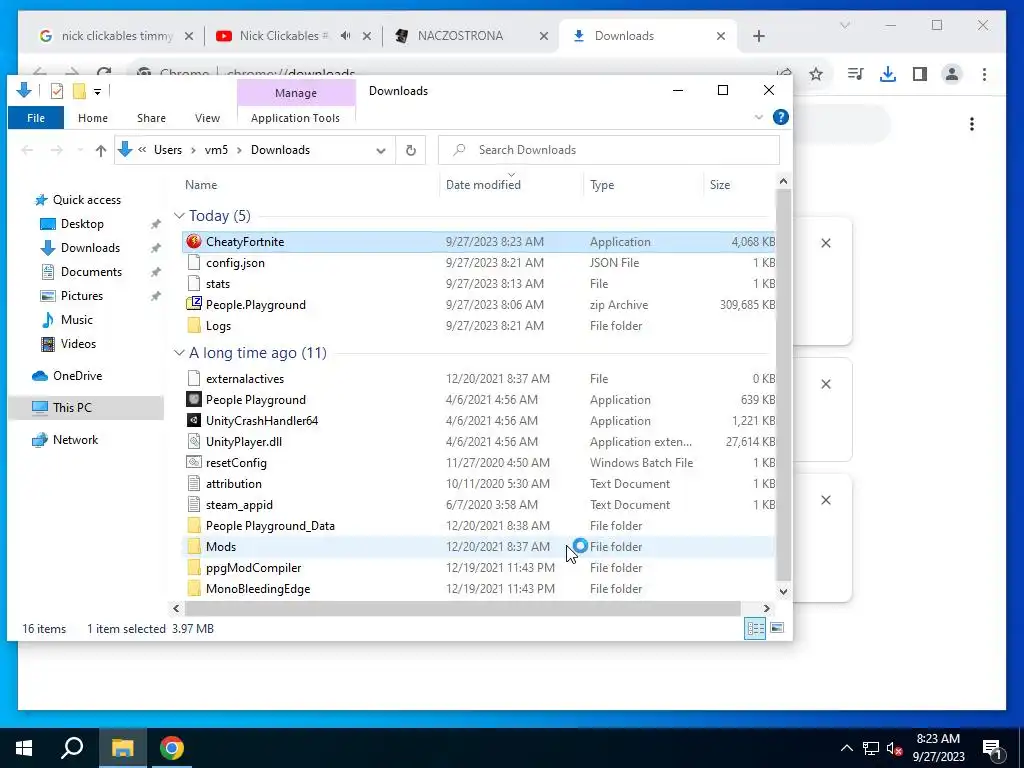Toggle Chrome side panel icon
Image resolution: width=1024 pixels, height=768 pixels.
click(920, 74)
